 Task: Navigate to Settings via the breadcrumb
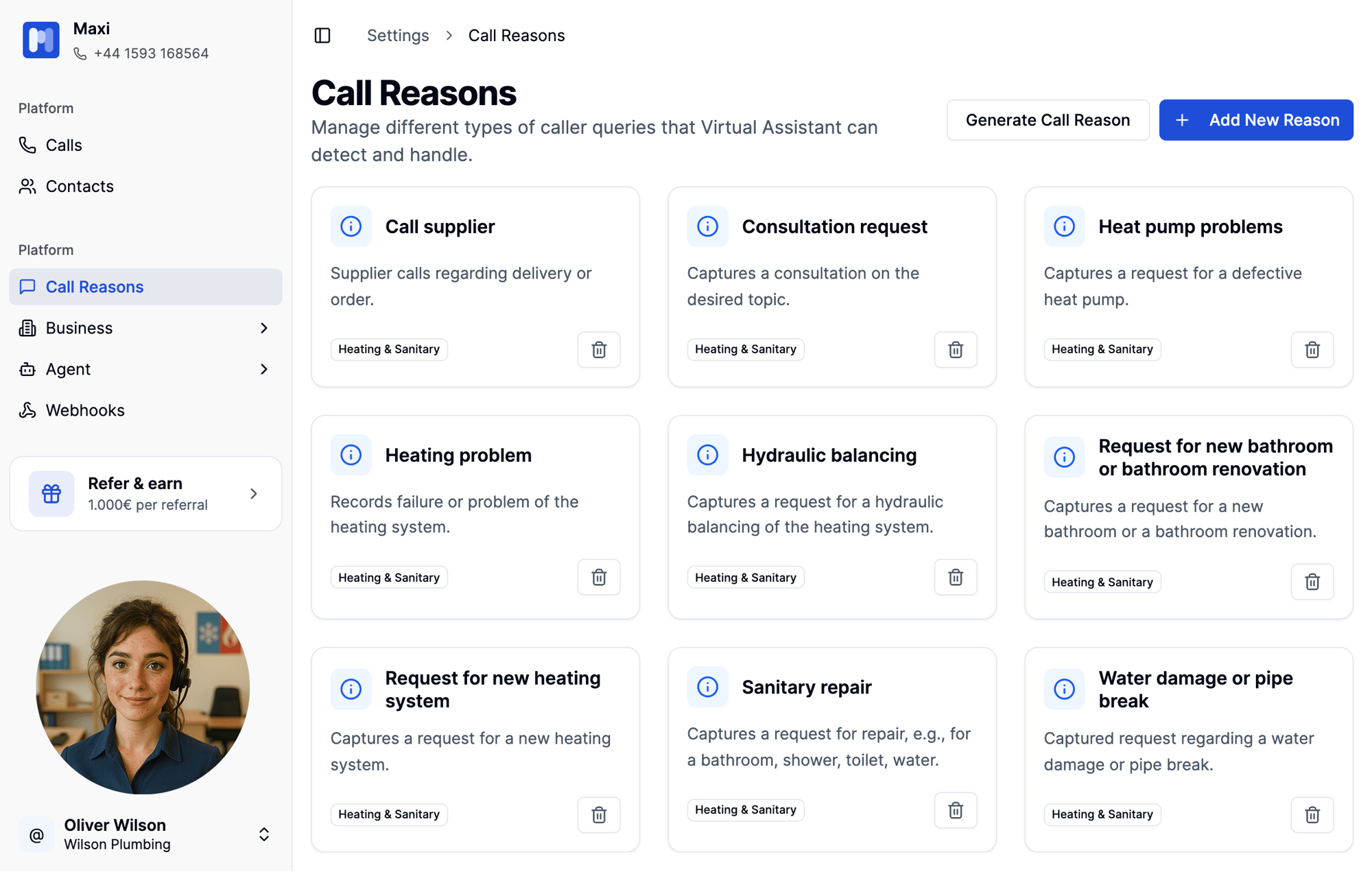(x=398, y=35)
